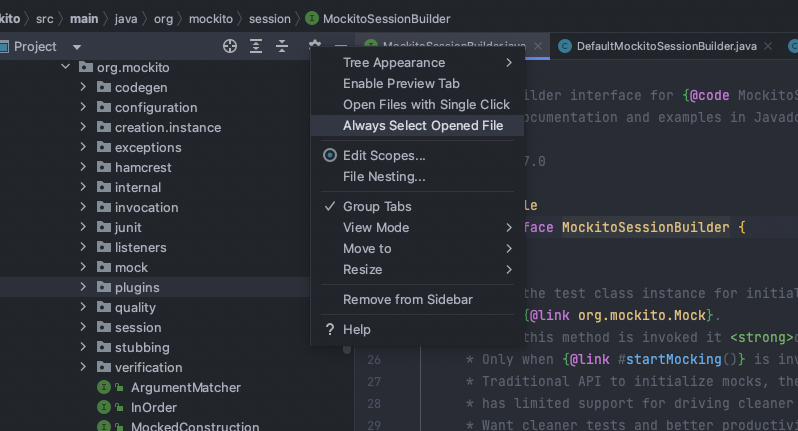Toggle Always Select Opened File
798x431 pixels.
[x=417, y=126]
